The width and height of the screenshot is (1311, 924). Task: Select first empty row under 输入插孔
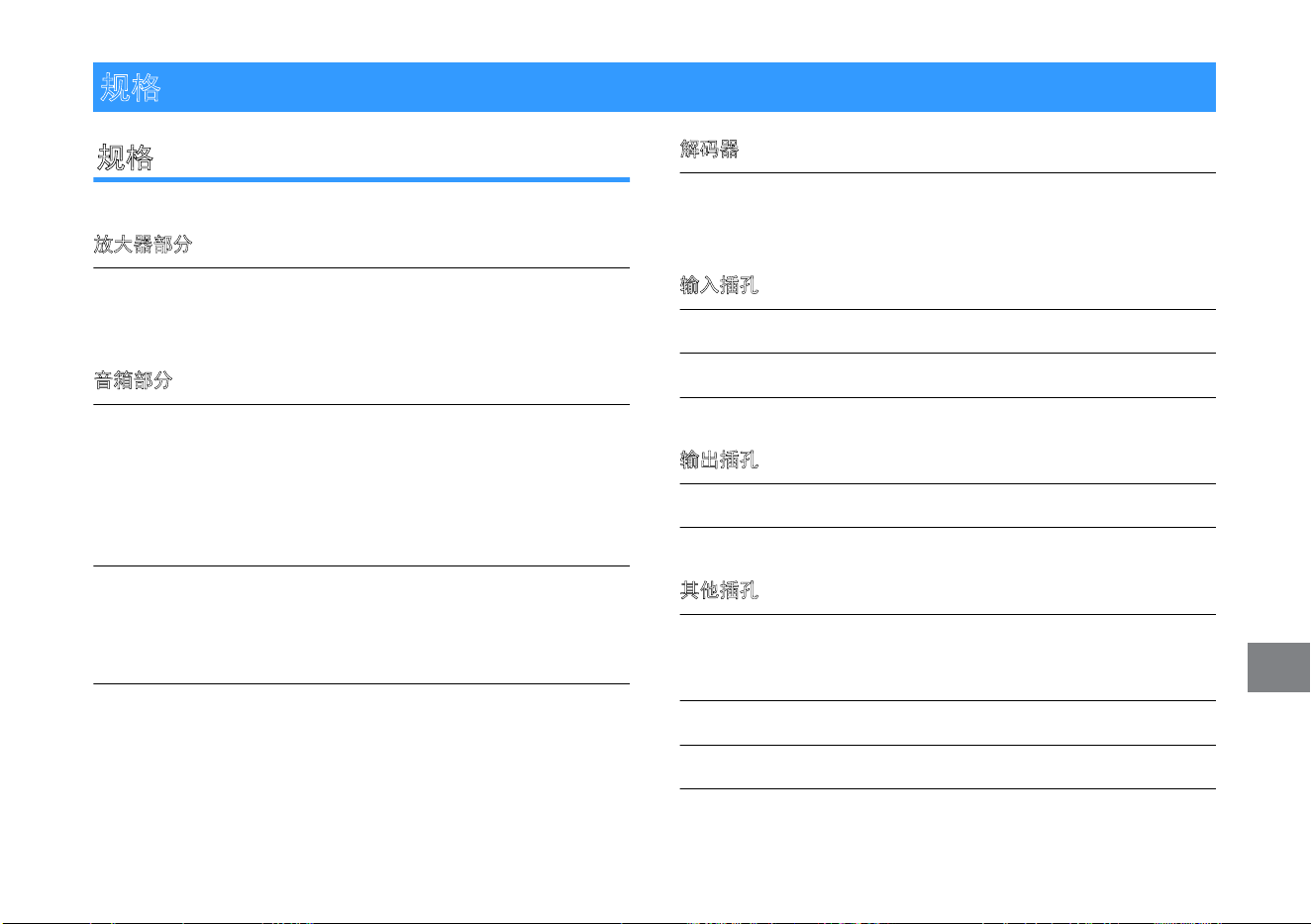948,332
